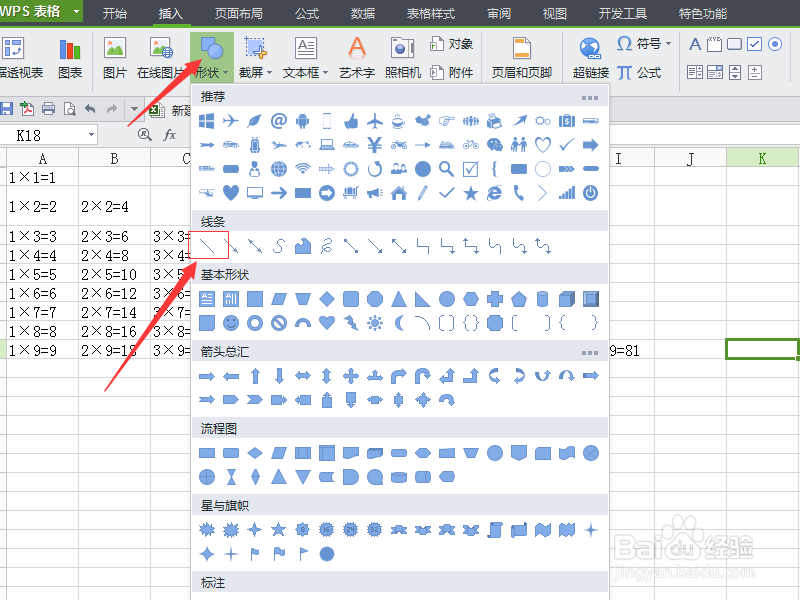Click the 超链接 hyperlink icon

coord(591,58)
